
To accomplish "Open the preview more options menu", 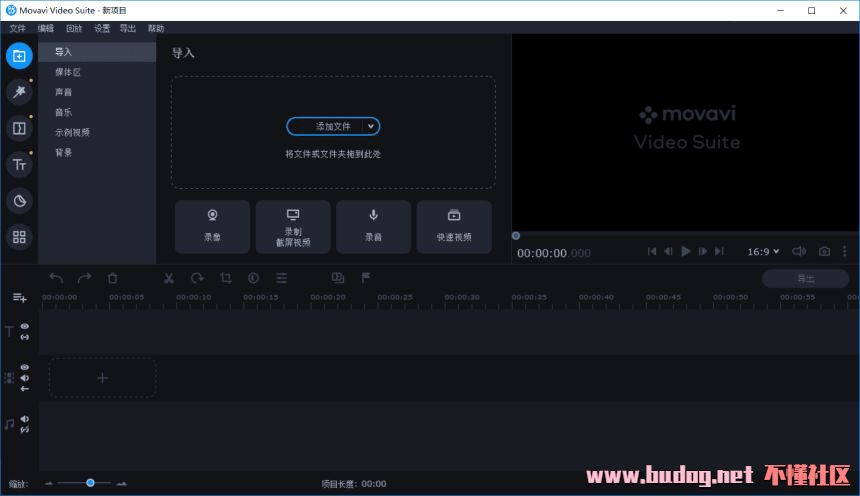I will 845,251.
